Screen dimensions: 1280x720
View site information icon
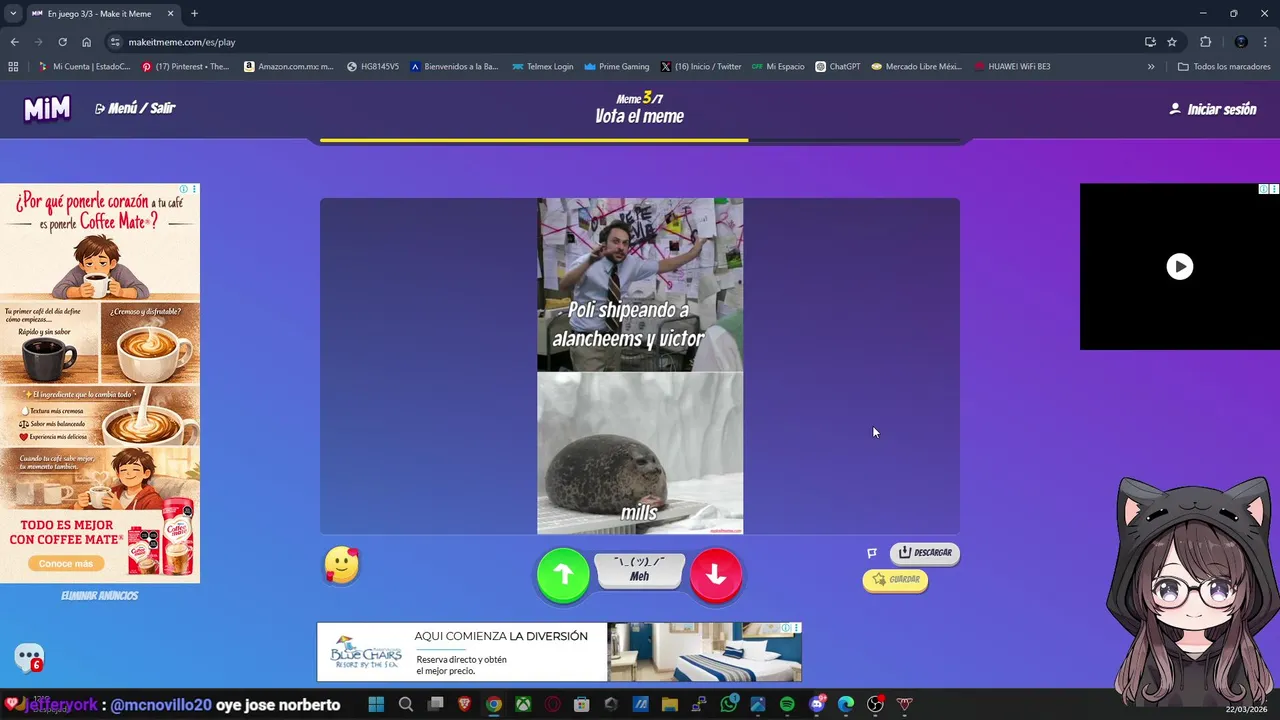tap(115, 42)
